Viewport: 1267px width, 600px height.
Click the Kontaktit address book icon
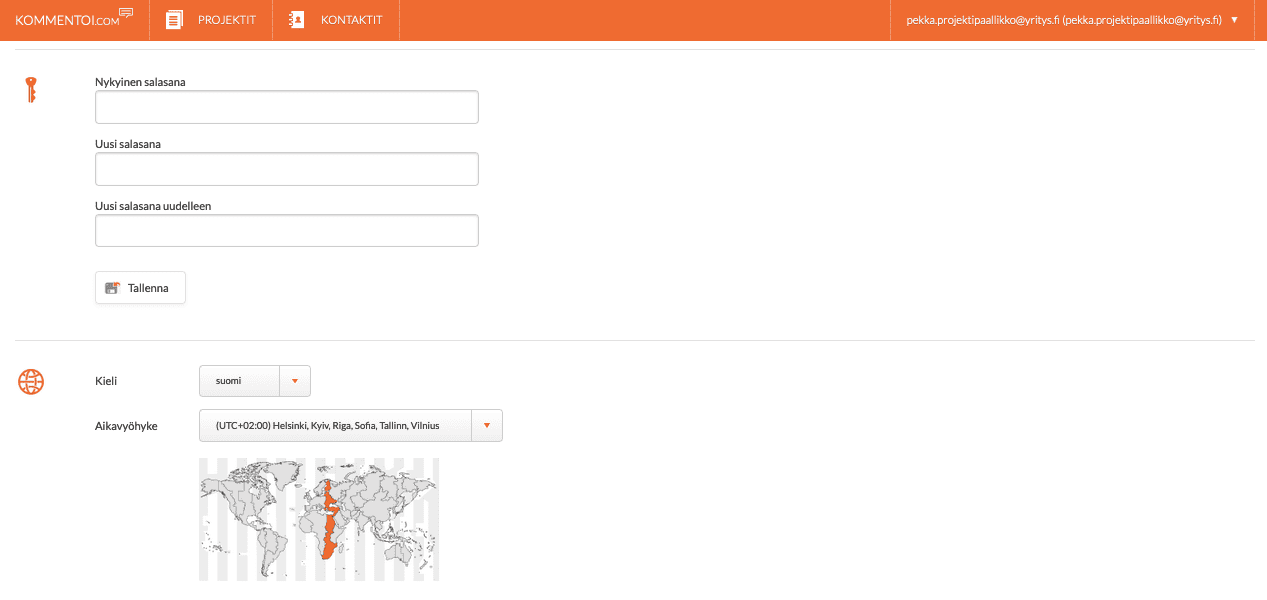point(296,20)
